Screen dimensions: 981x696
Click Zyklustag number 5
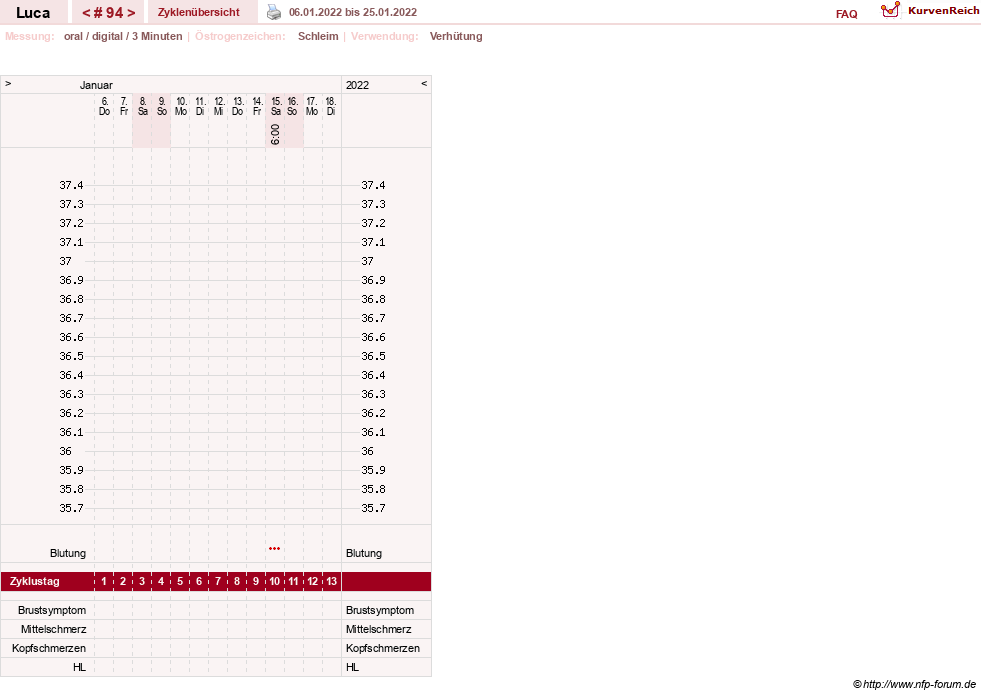180,581
